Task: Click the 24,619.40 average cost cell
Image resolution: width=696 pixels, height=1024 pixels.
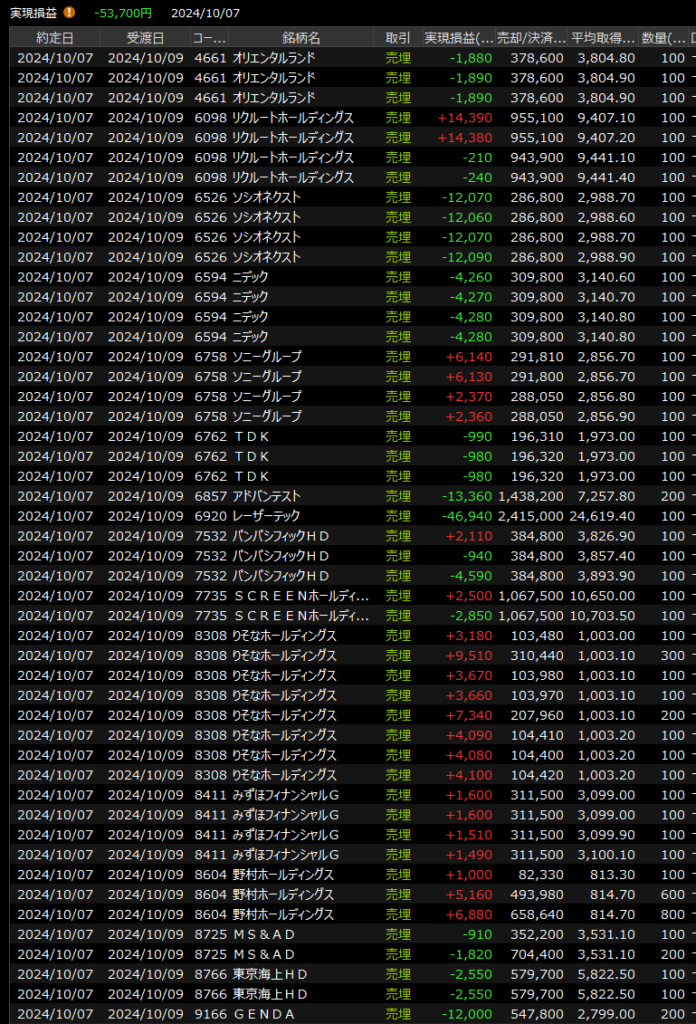Action: coord(603,516)
